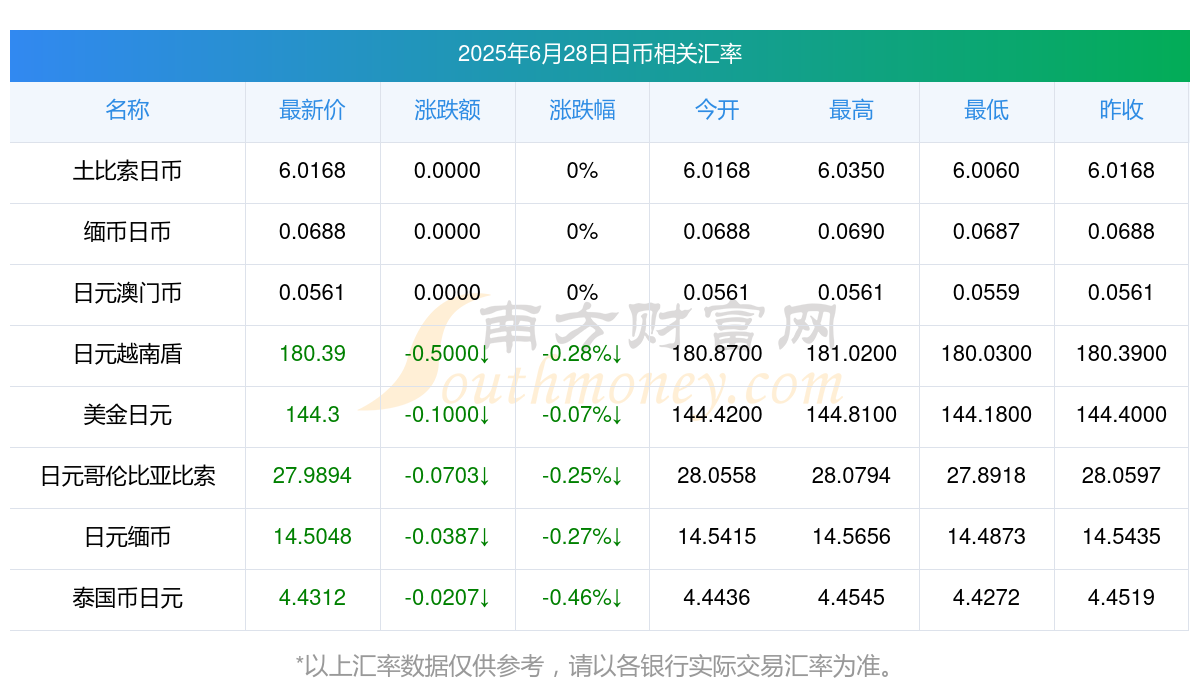The height and width of the screenshot is (698, 1200).
Task: Click previous close 144.4000
Action: (x=1121, y=415)
